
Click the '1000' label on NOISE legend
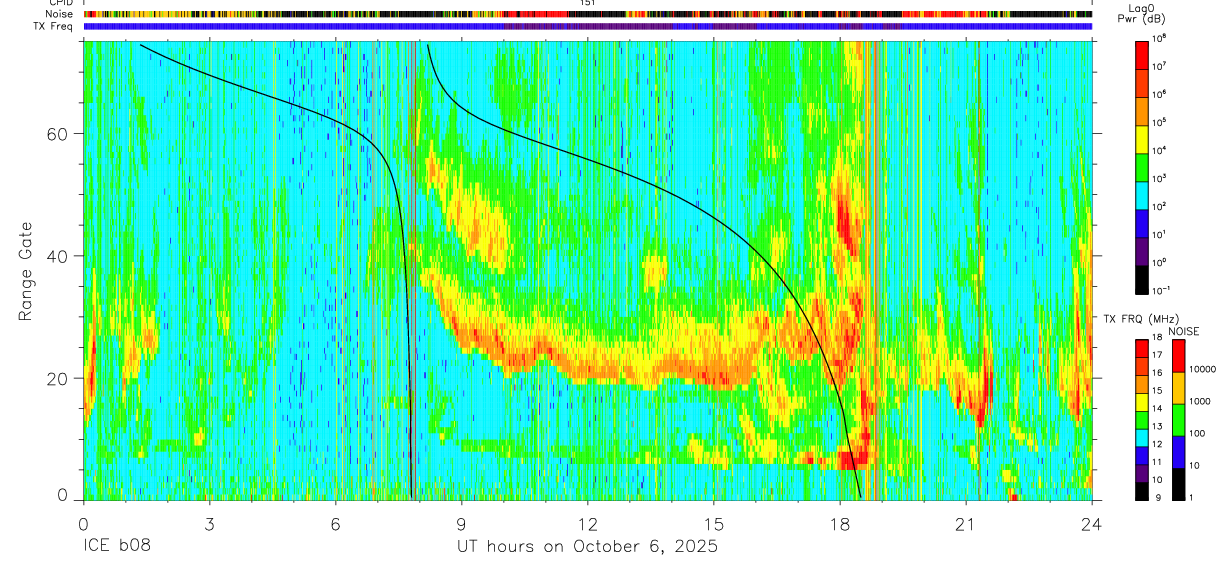[x=1199, y=401]
